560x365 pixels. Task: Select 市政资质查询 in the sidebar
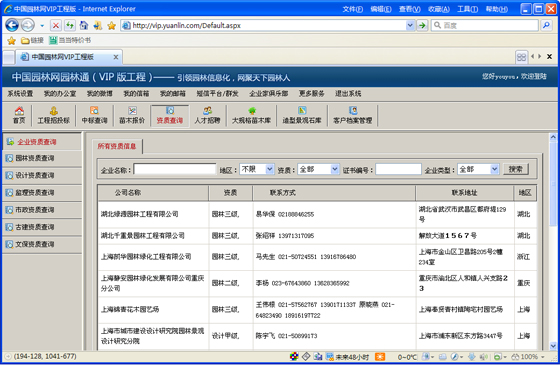42,210
